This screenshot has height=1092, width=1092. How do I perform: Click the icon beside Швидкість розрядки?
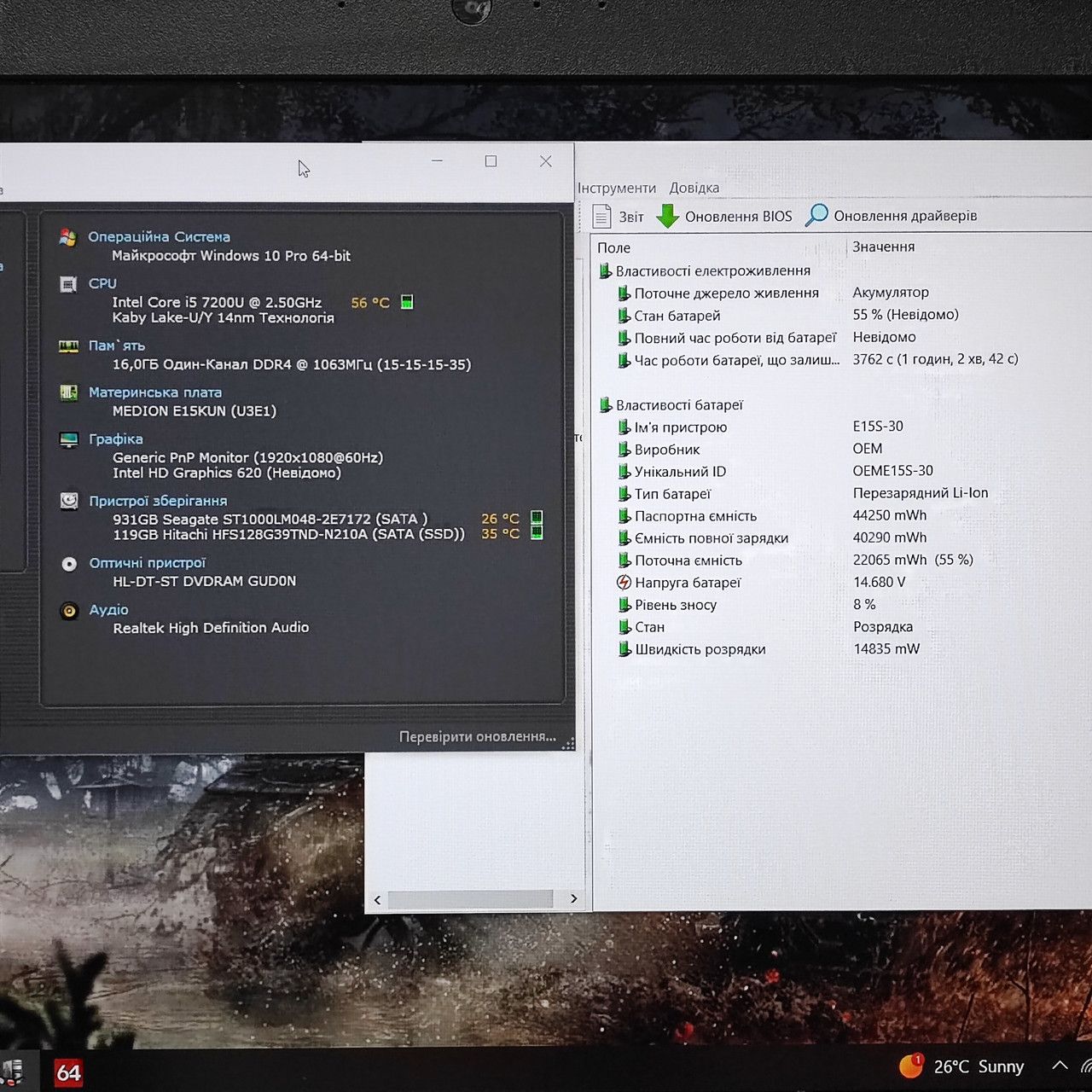(x=624, y=649)
